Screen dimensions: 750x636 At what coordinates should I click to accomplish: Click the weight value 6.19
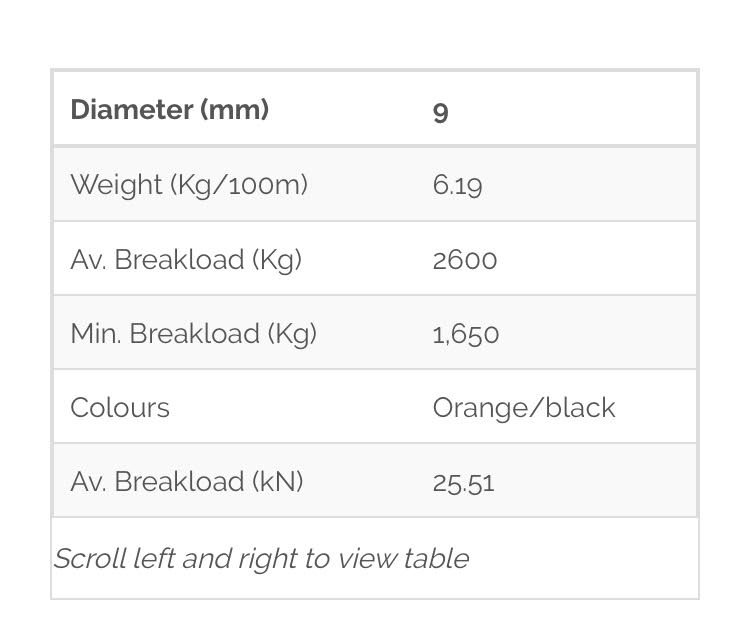point(457,185)
